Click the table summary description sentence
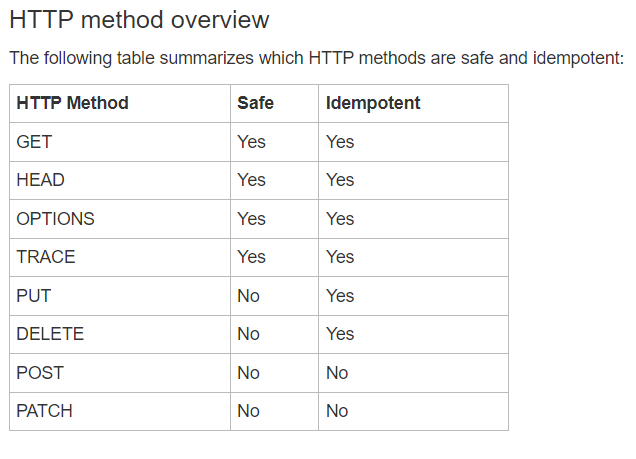Image resolution: width=636 pixels, height=459 pixels. click(317, 58)
